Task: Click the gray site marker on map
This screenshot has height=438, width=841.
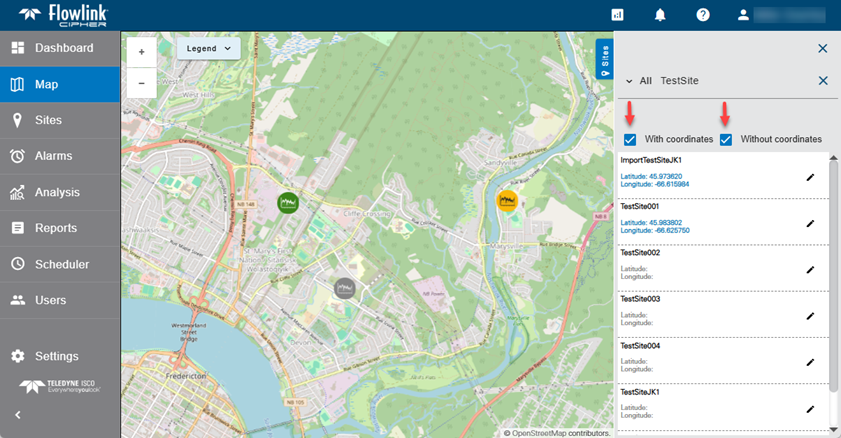Action: click(x=345, y=288)
